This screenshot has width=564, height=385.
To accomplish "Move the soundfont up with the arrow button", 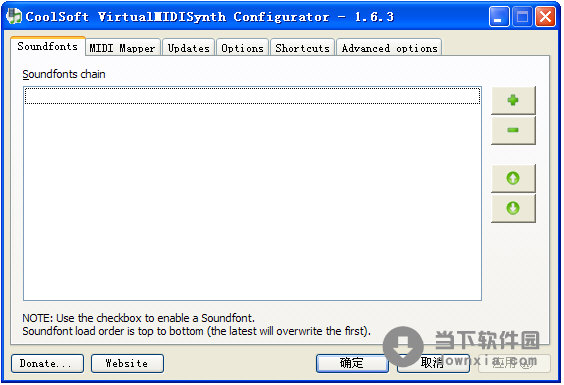I will [x=513, y=178].
